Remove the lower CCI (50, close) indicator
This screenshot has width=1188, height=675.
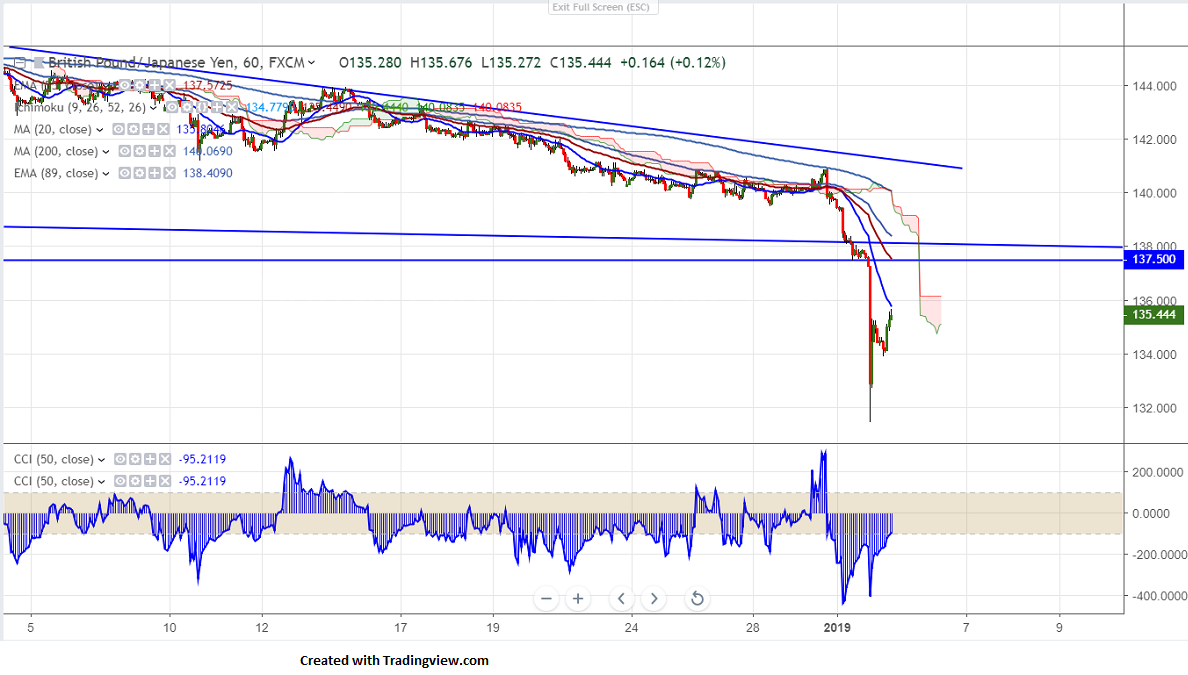click(164, 481)
